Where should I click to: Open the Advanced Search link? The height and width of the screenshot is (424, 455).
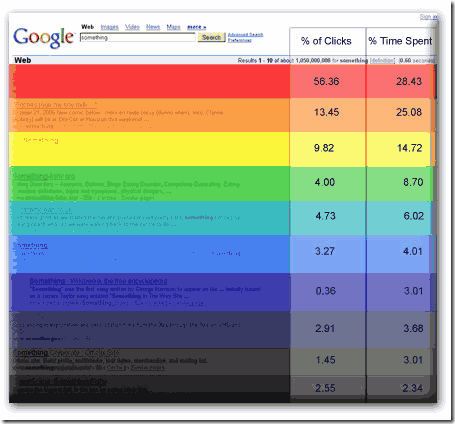(245, 35)
